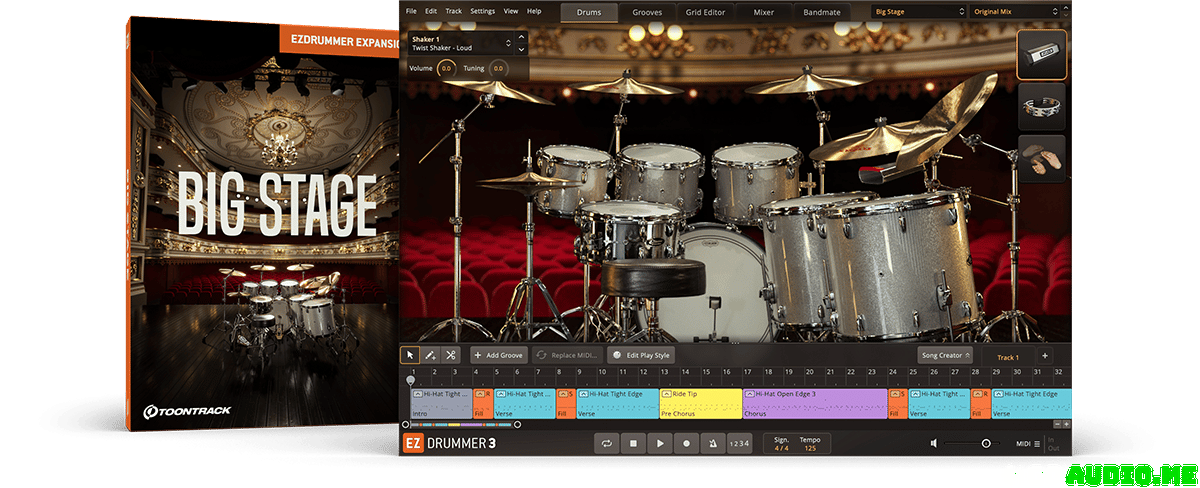This screenshot has height=488, width=1200.
Task: Select the pencil draw tool
Action: 430,355
